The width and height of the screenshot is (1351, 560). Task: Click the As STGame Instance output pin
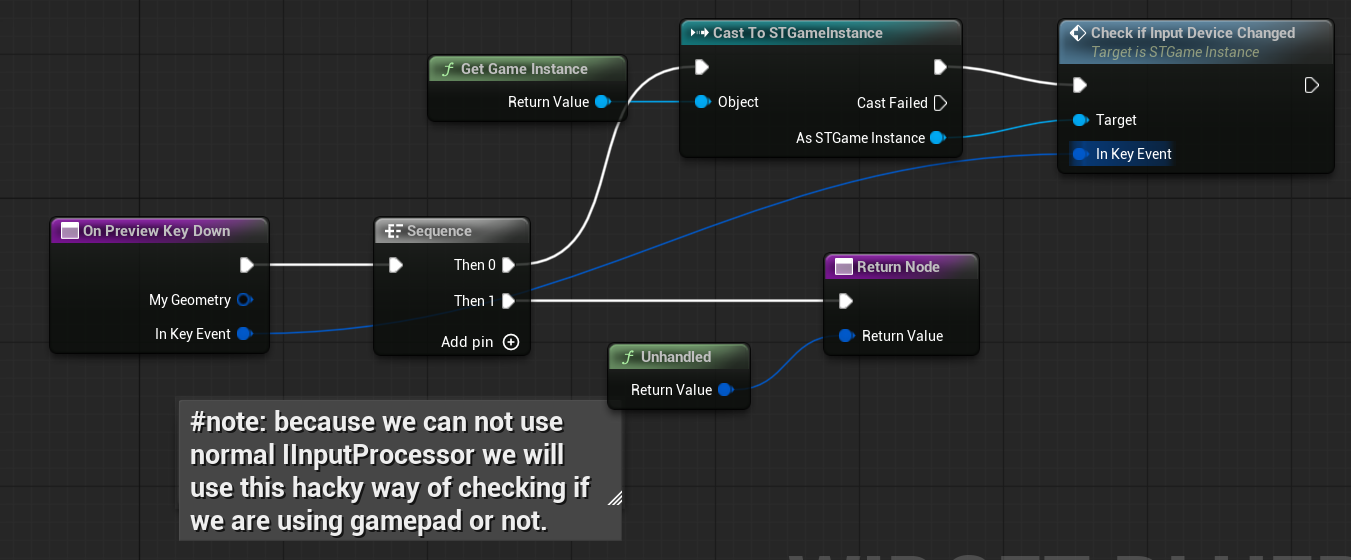(937, 138)
